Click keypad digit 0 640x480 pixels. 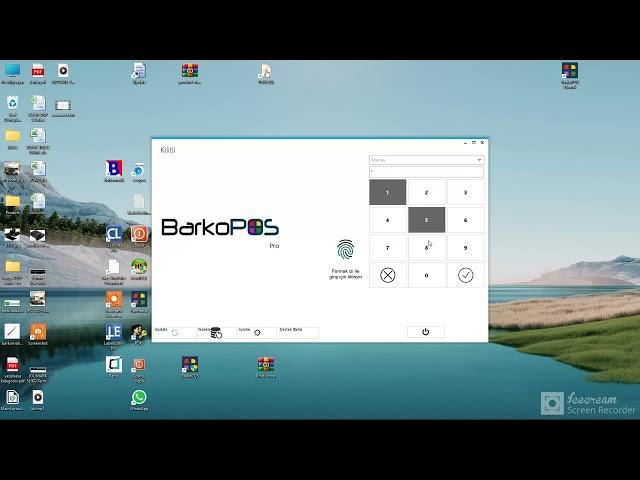427,275
